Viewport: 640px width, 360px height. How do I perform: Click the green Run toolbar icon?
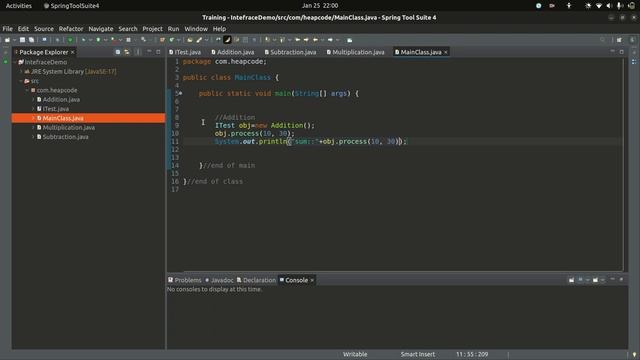click(x=98, y=40)
